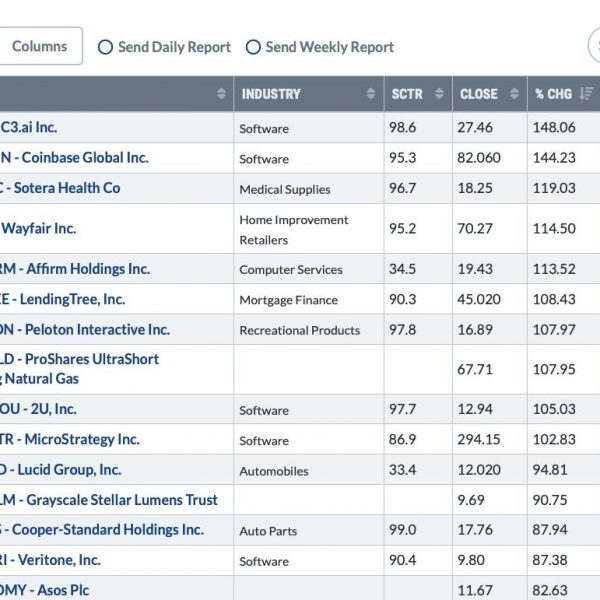Click CLOSE column header label

click(479, 94)
